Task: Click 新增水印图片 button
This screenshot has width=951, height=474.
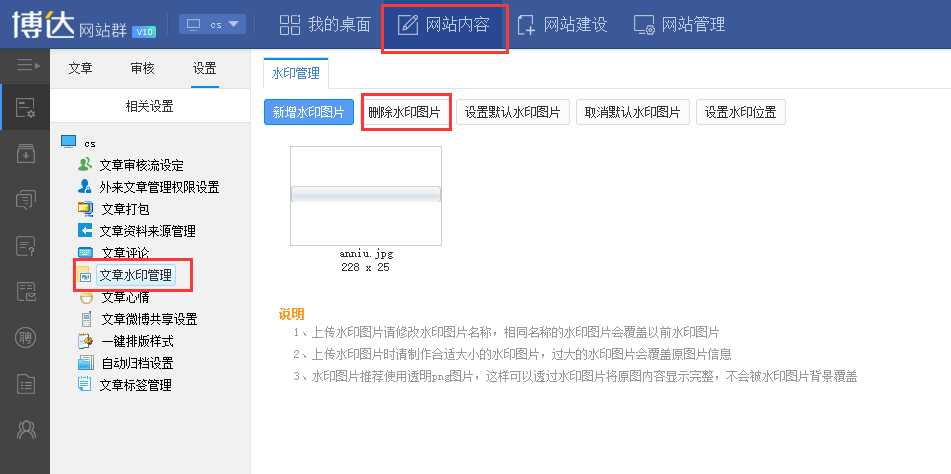Action: tap(309, 112)
